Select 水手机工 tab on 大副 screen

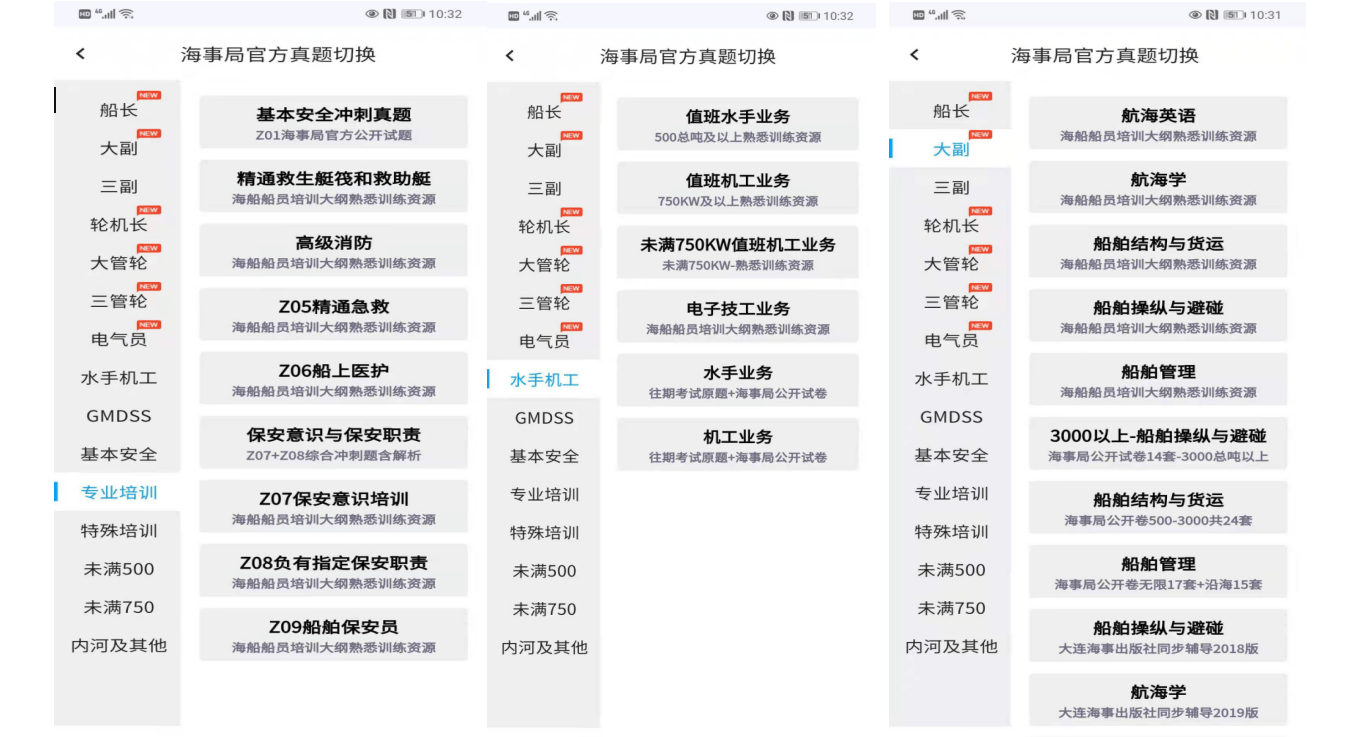pyautogui.click(x=951, y=379)
